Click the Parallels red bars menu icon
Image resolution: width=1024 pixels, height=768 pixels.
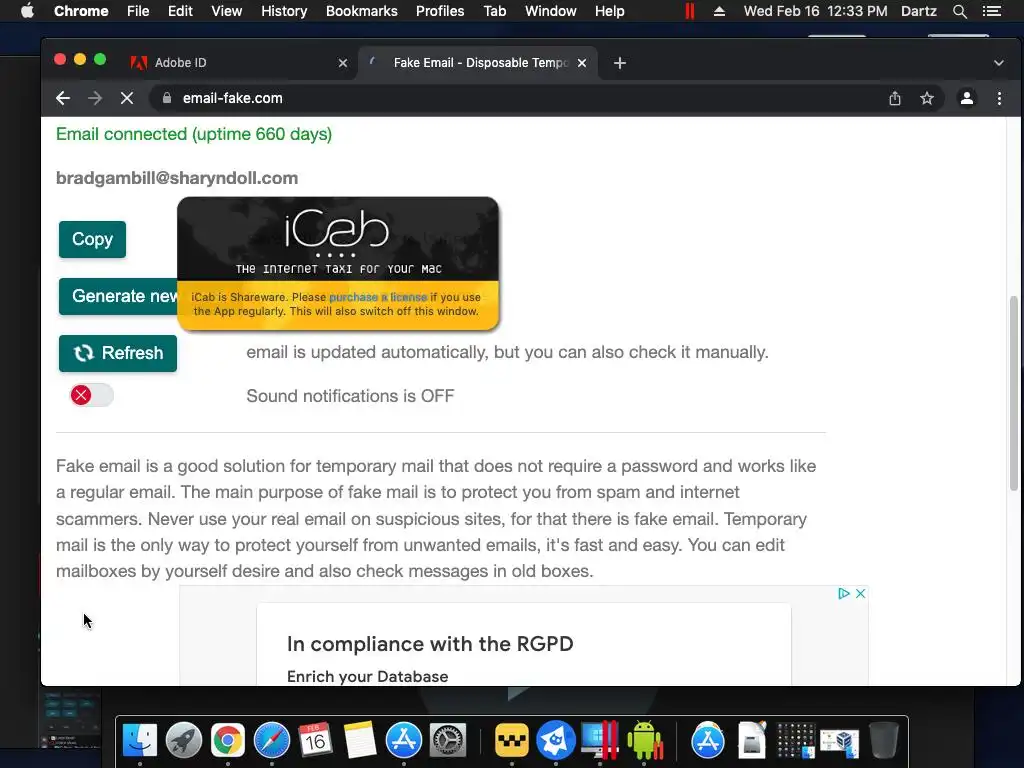(x=690, y=11)
